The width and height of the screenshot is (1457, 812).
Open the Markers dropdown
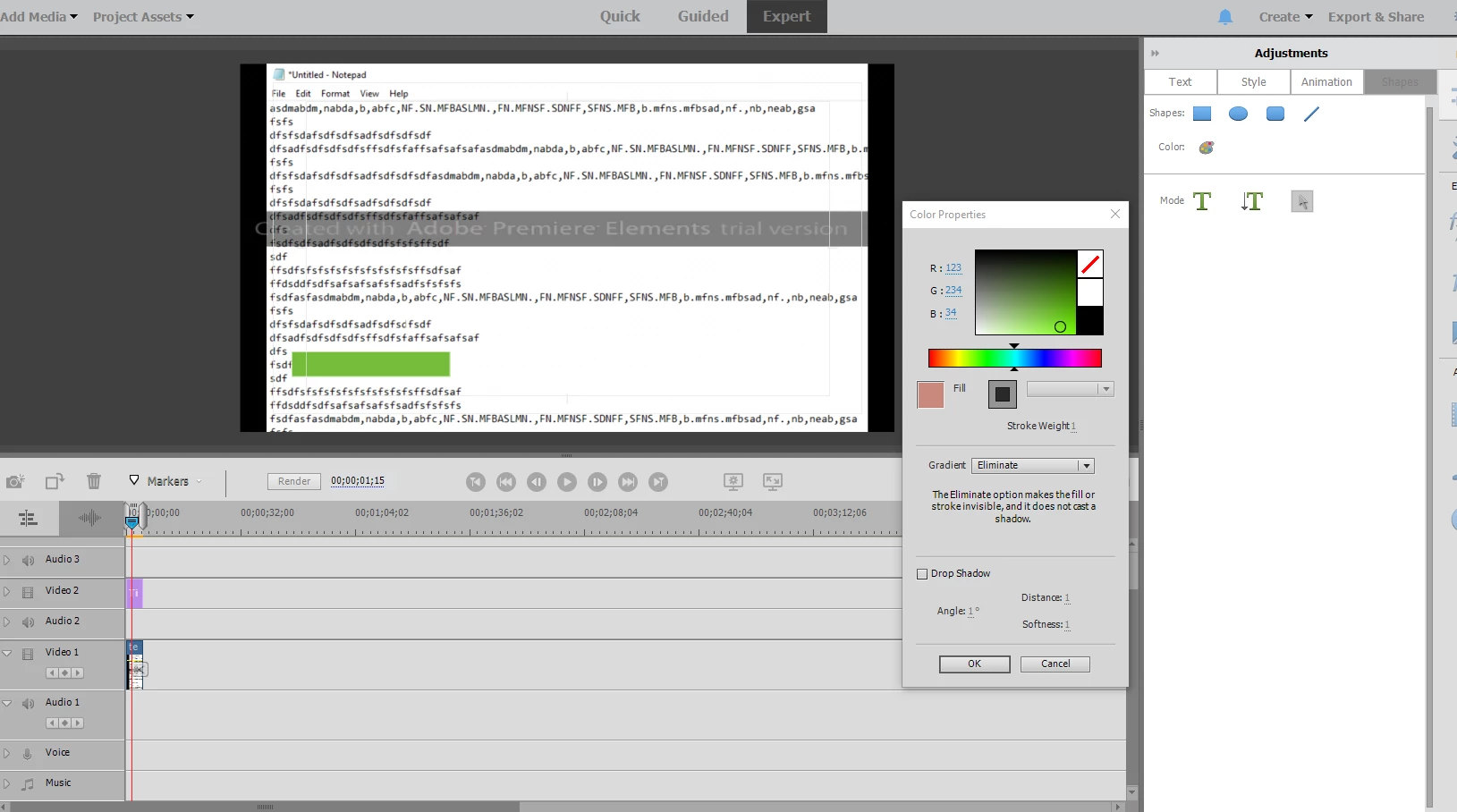pyautogui.click(x=165, y=481)
